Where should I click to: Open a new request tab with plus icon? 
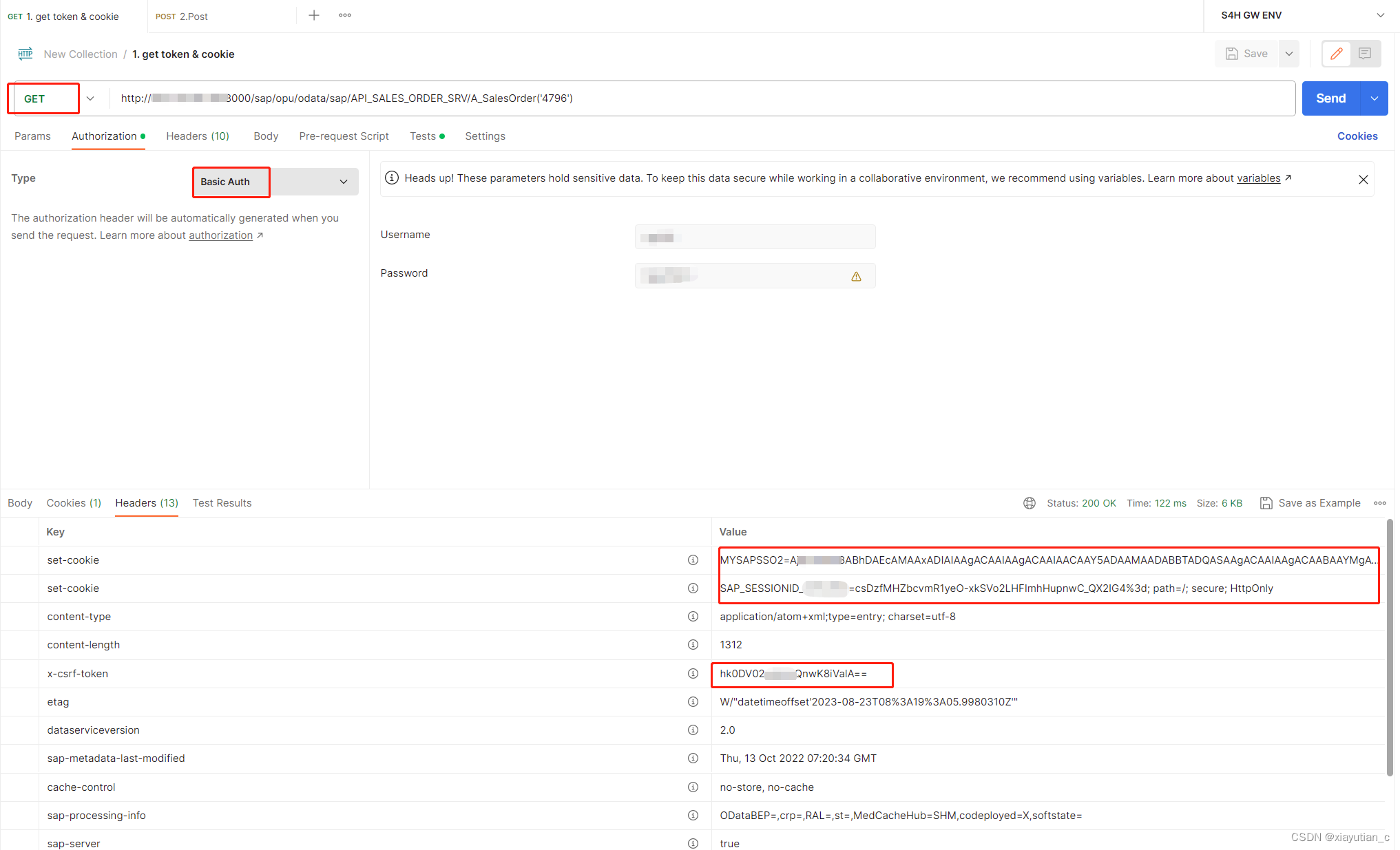click(x=314, y=15)
